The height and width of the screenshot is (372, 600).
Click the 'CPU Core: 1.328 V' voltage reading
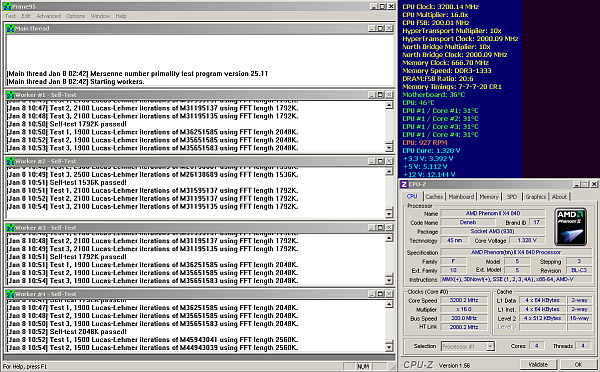pos(431,150)
